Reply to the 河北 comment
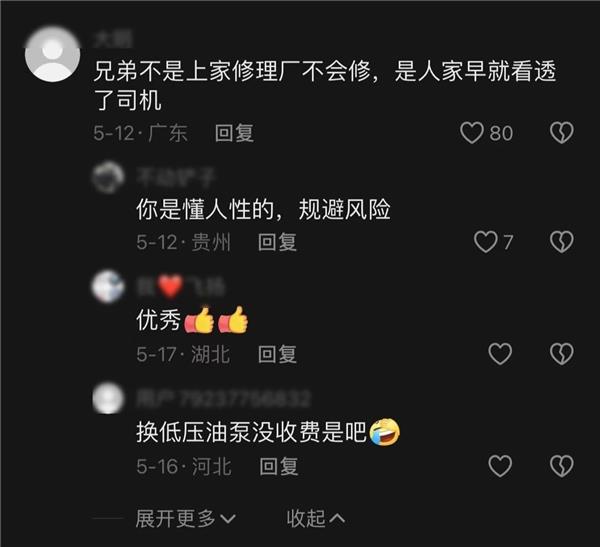This screenshot has height=547, width=600. point(279,466)
